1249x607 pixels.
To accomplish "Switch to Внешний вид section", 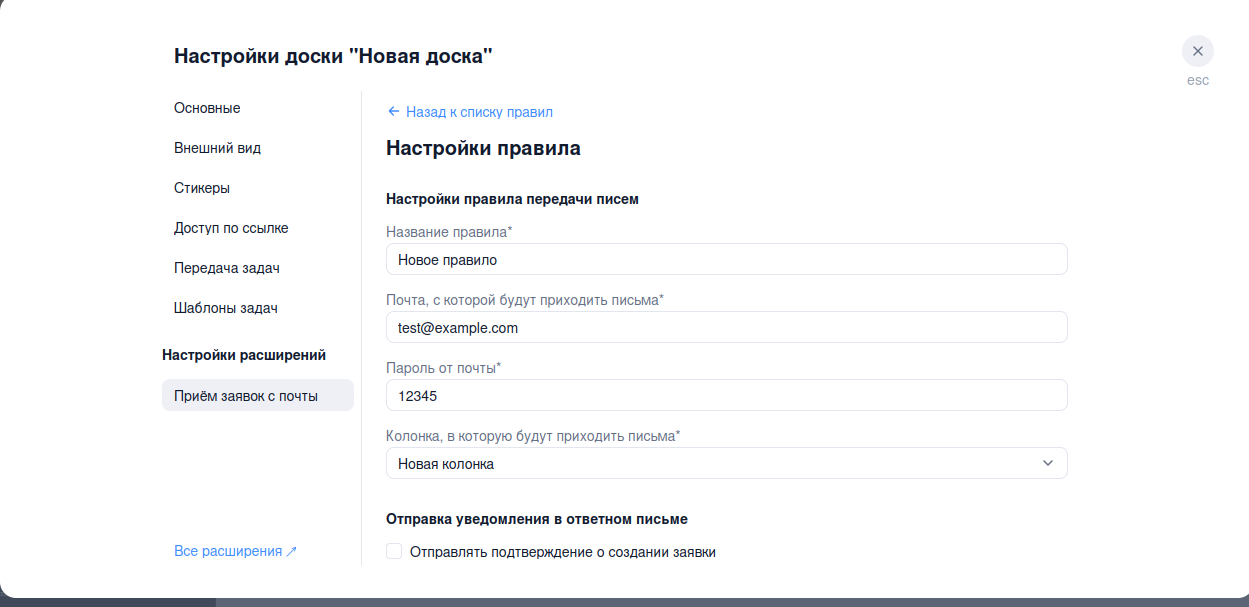I will (217, 148).
